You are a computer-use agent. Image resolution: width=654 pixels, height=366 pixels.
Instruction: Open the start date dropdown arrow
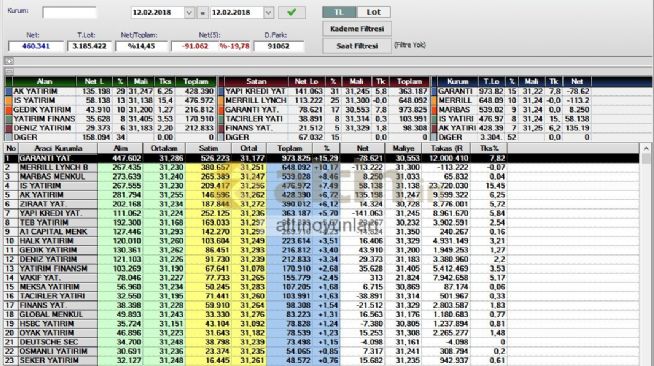click(x=189, y=13)
